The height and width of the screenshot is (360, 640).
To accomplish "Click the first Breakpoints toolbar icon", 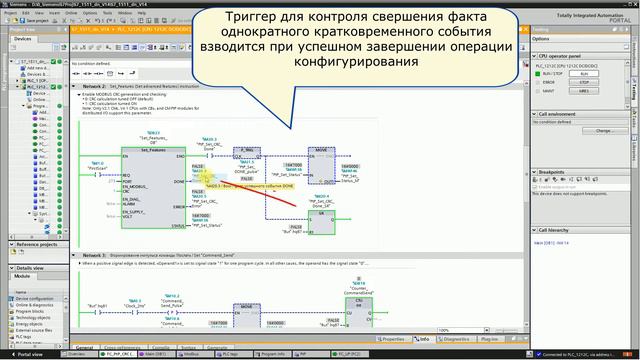I will (535, 180).
